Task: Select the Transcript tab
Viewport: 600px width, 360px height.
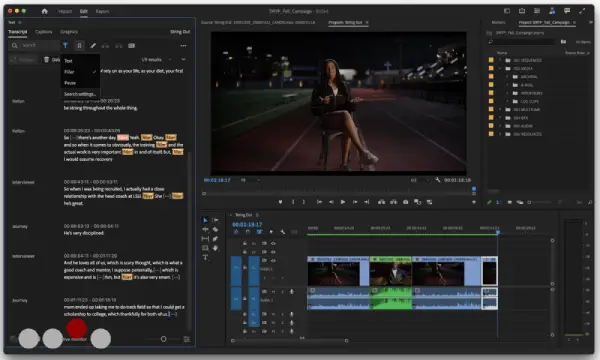Action: [18, 32]
